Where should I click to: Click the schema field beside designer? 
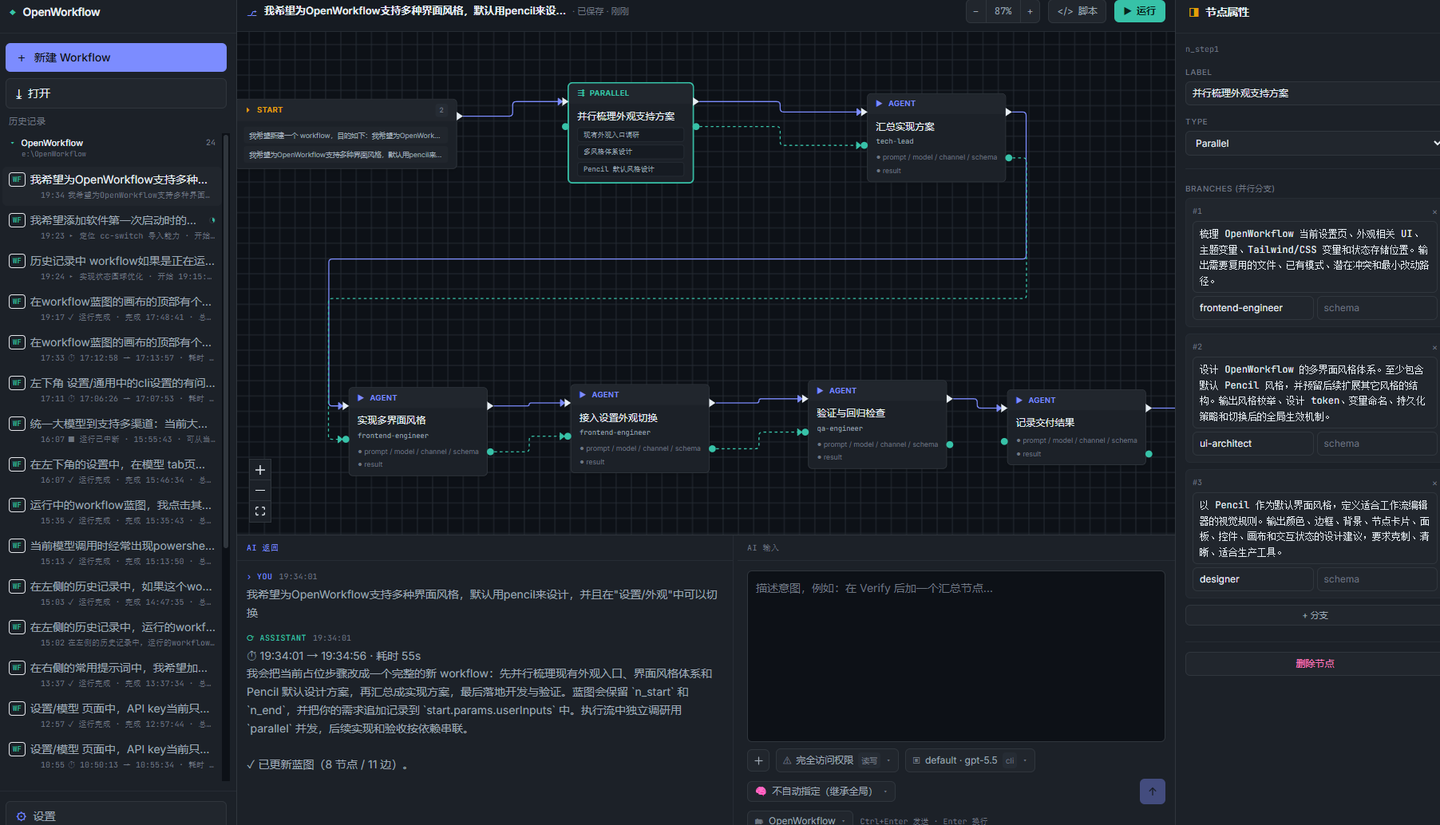point(1377,579)
